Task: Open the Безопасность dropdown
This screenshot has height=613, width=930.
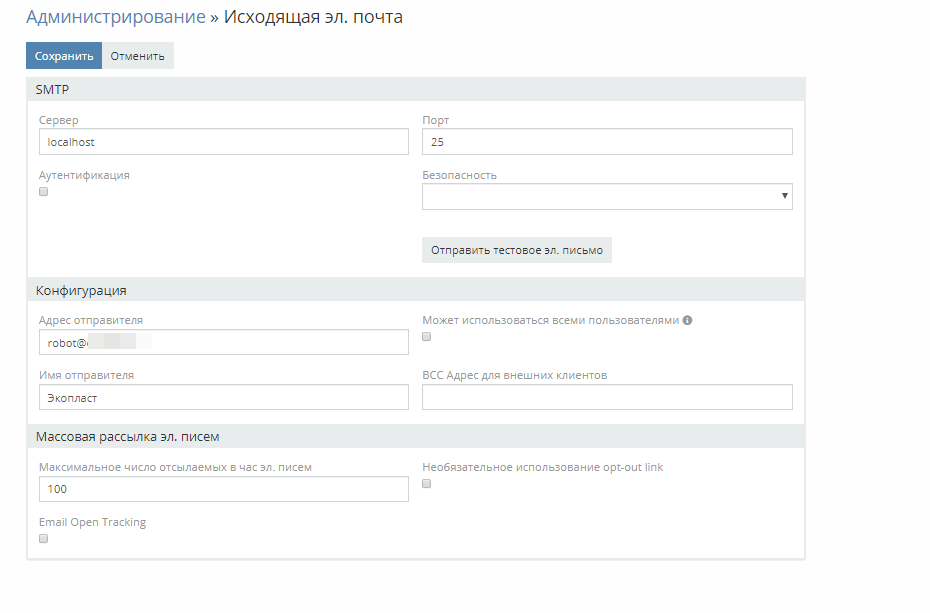Action: coord(607,197)
